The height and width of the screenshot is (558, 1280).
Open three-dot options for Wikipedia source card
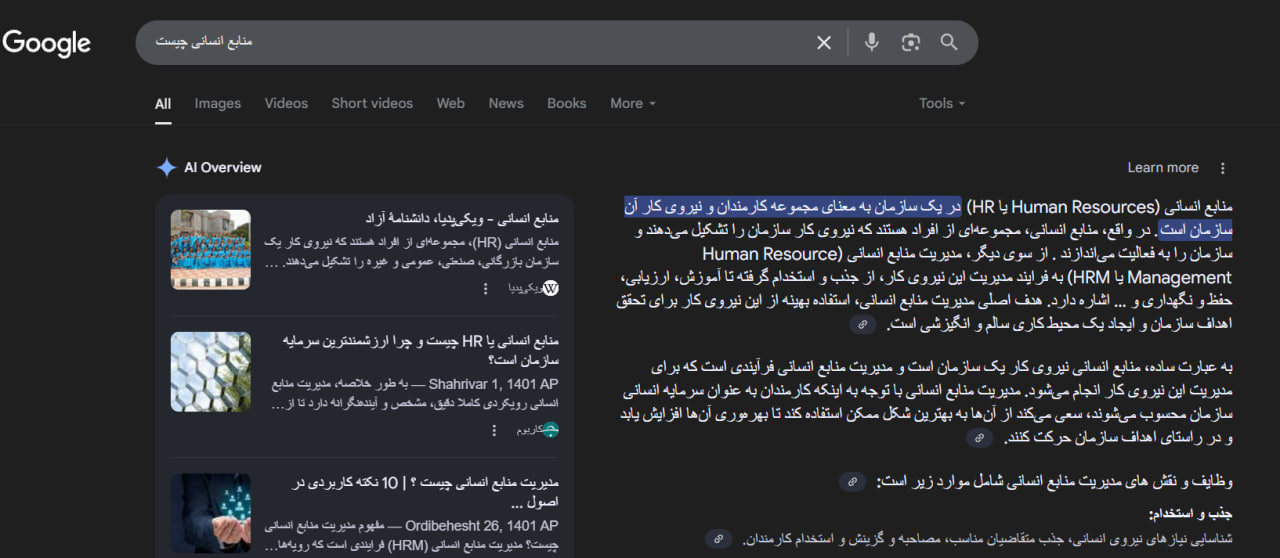pyautogui.click(x=486, y=288)
